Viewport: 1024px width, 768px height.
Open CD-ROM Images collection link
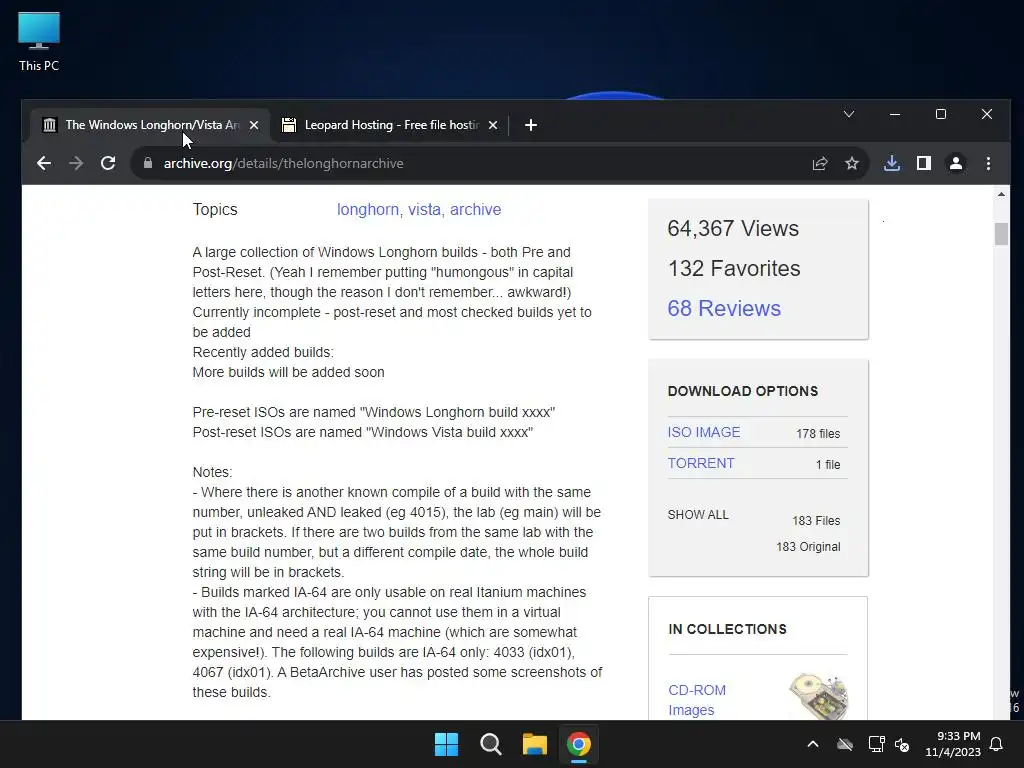[696, 700]
